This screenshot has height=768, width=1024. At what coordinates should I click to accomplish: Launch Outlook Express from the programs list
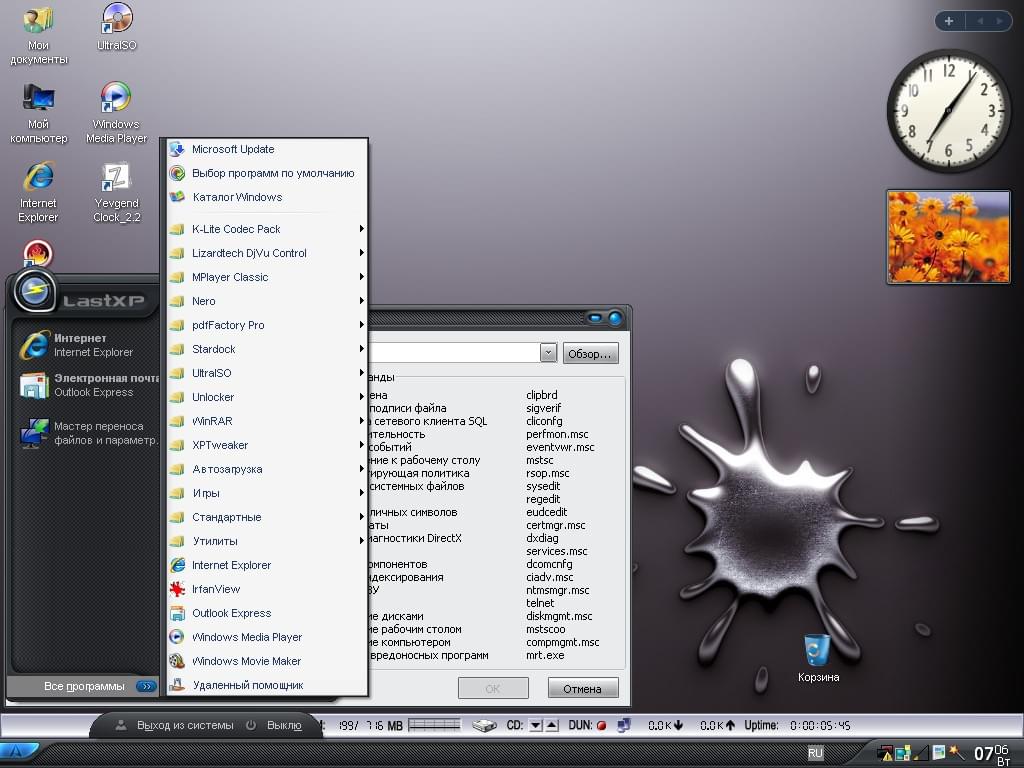coord(267,613)
